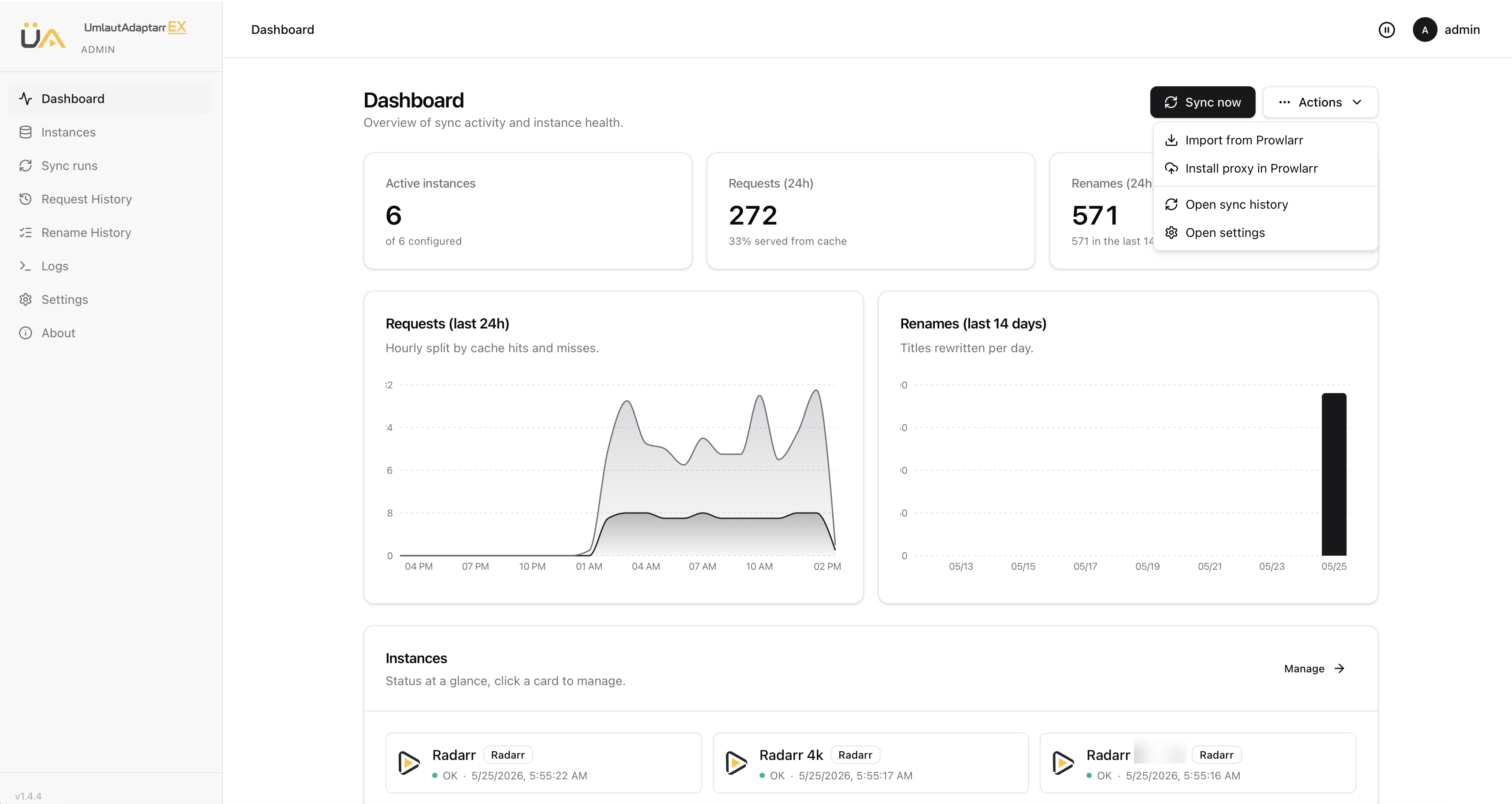This screenshot has width=1512, height=804.
Task: Click the three-dots icon in Actions button
Action: (1284, 102)
